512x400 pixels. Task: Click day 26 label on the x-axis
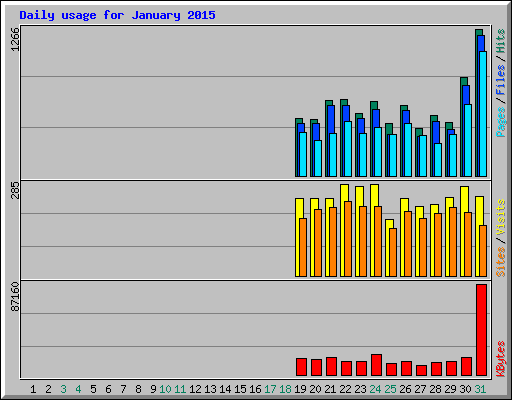tap(405, 389)
